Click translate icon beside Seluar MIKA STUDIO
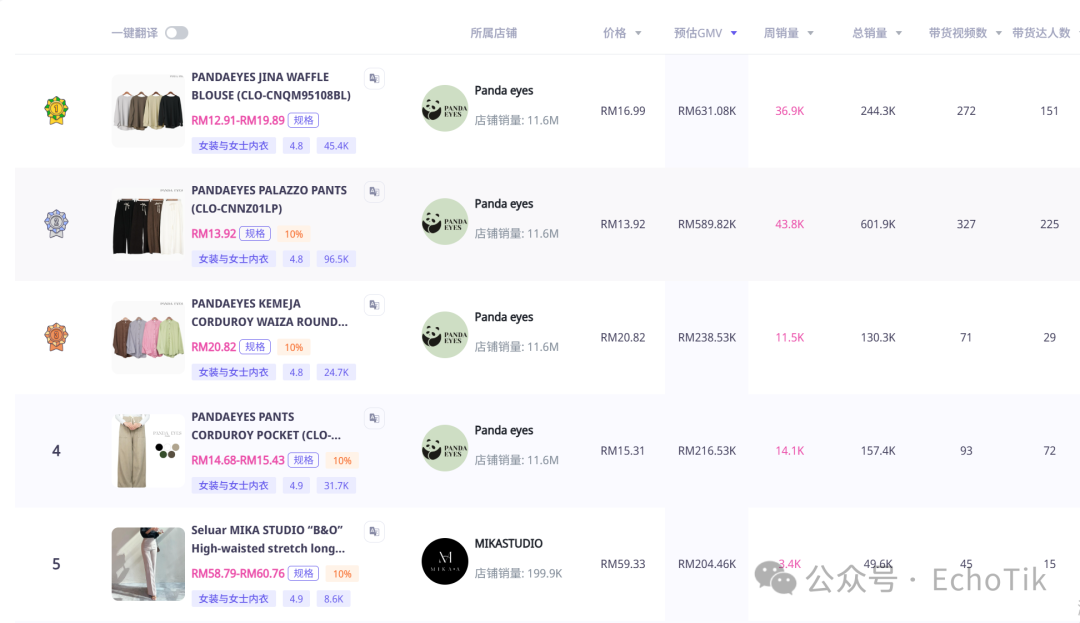 373,531
